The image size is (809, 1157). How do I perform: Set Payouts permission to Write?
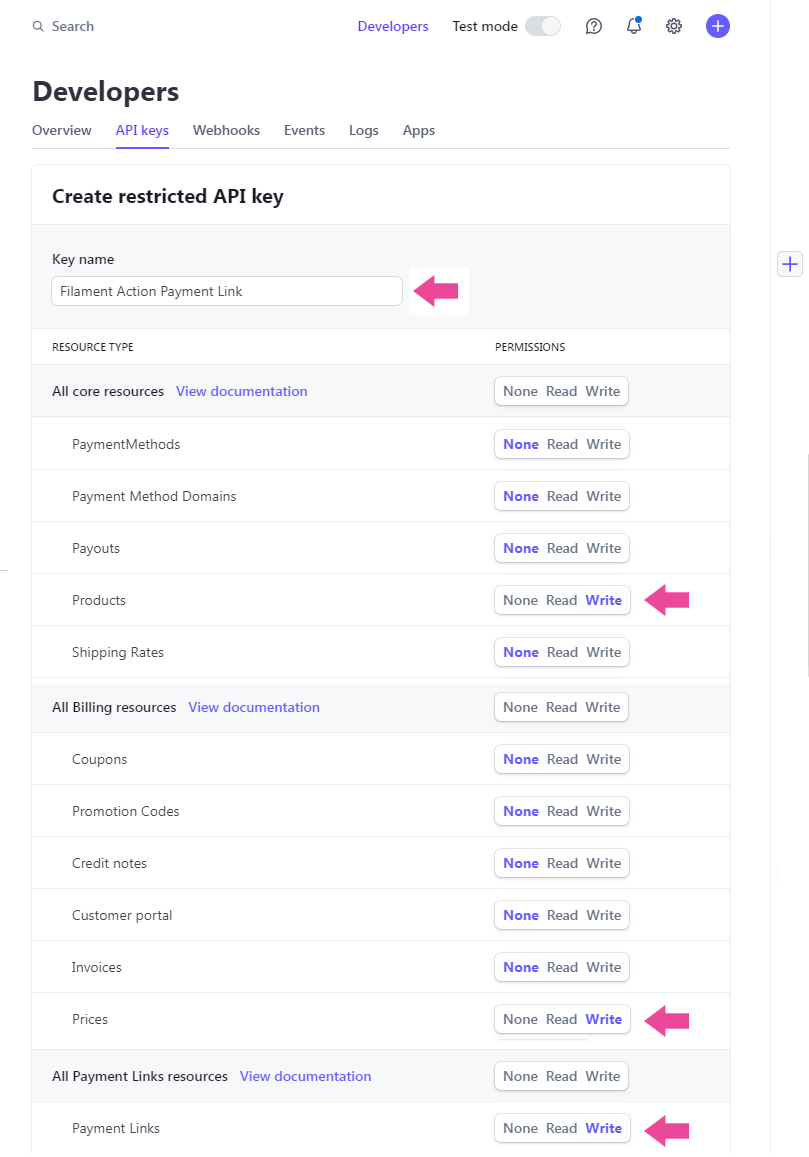point(604,548)
